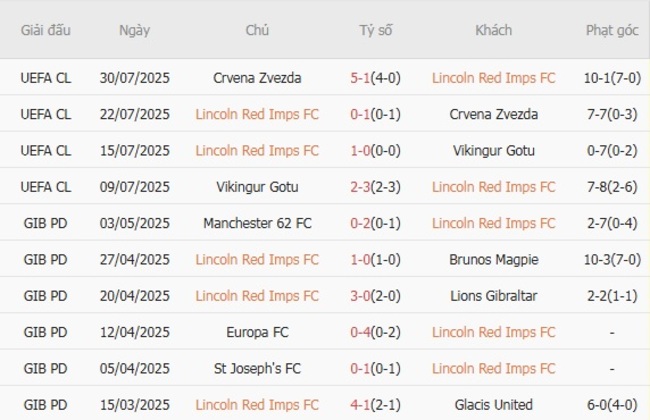This screenshot has height=420, width=650.
Task: Open the 2-3 match score
Action: point(362,186)
